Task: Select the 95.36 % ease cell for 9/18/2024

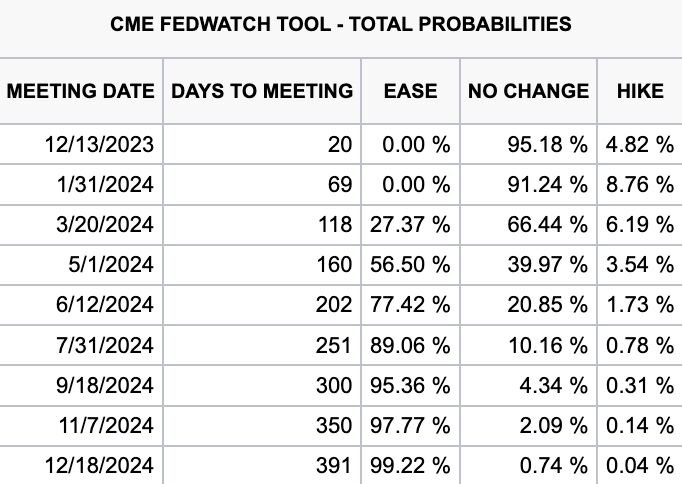Action: coord(410,386)
